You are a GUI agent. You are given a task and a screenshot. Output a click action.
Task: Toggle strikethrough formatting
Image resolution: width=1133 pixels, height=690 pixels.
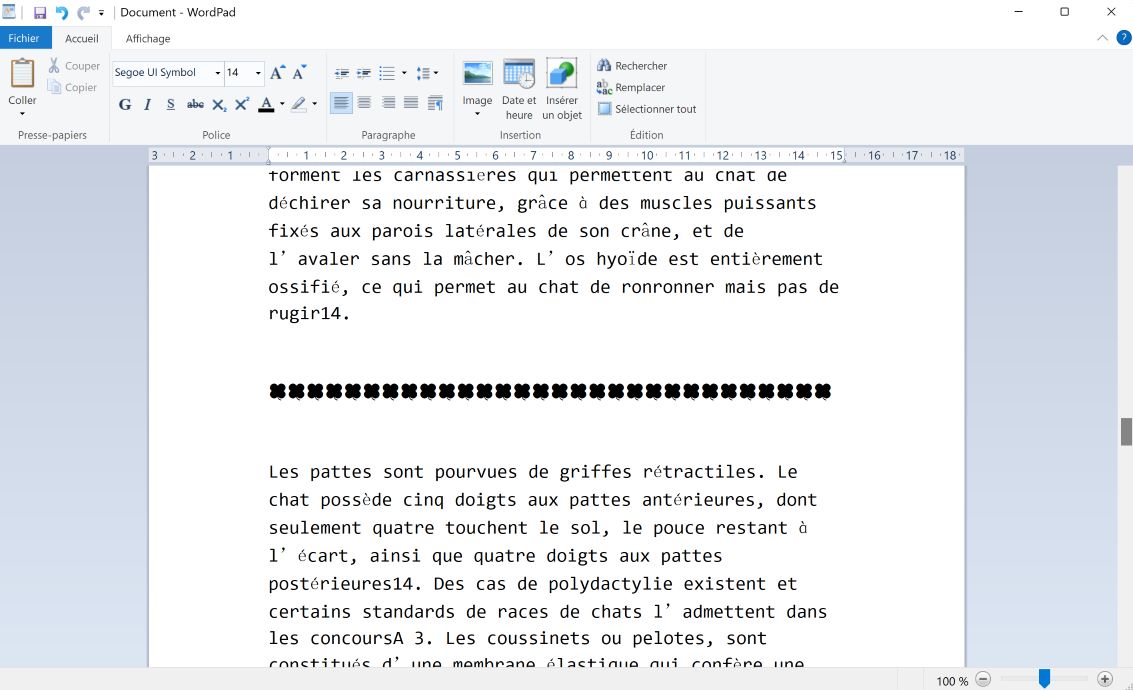pyautogui.click(x=195, y=104)
